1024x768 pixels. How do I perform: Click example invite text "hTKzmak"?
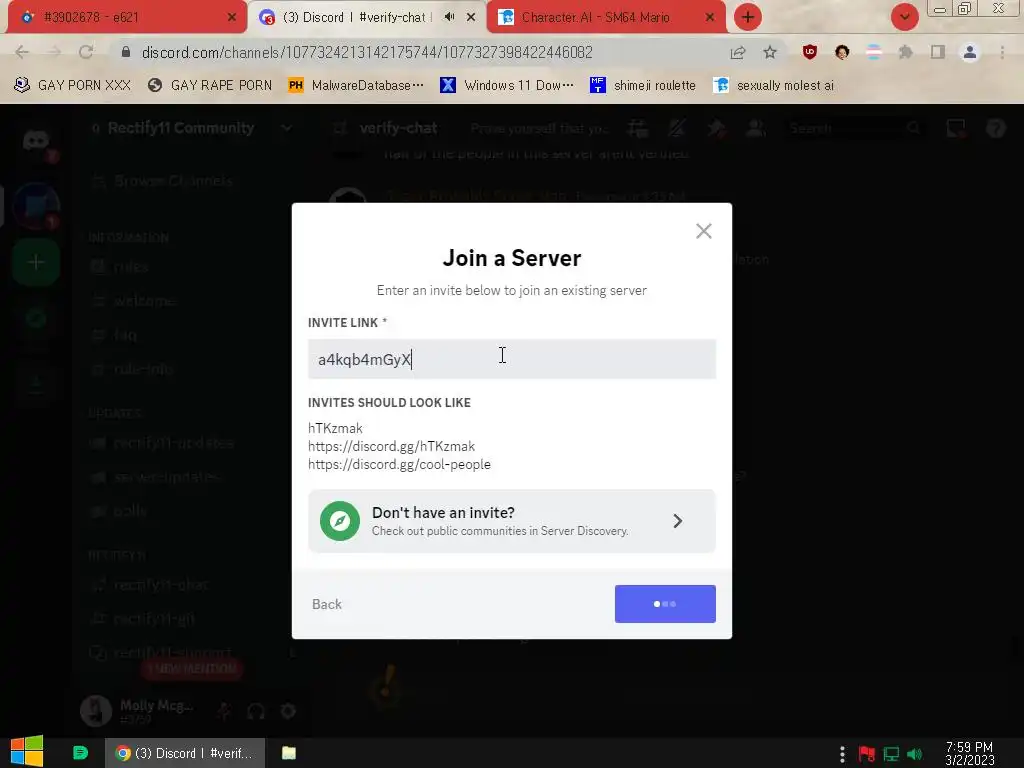(335, 428)
